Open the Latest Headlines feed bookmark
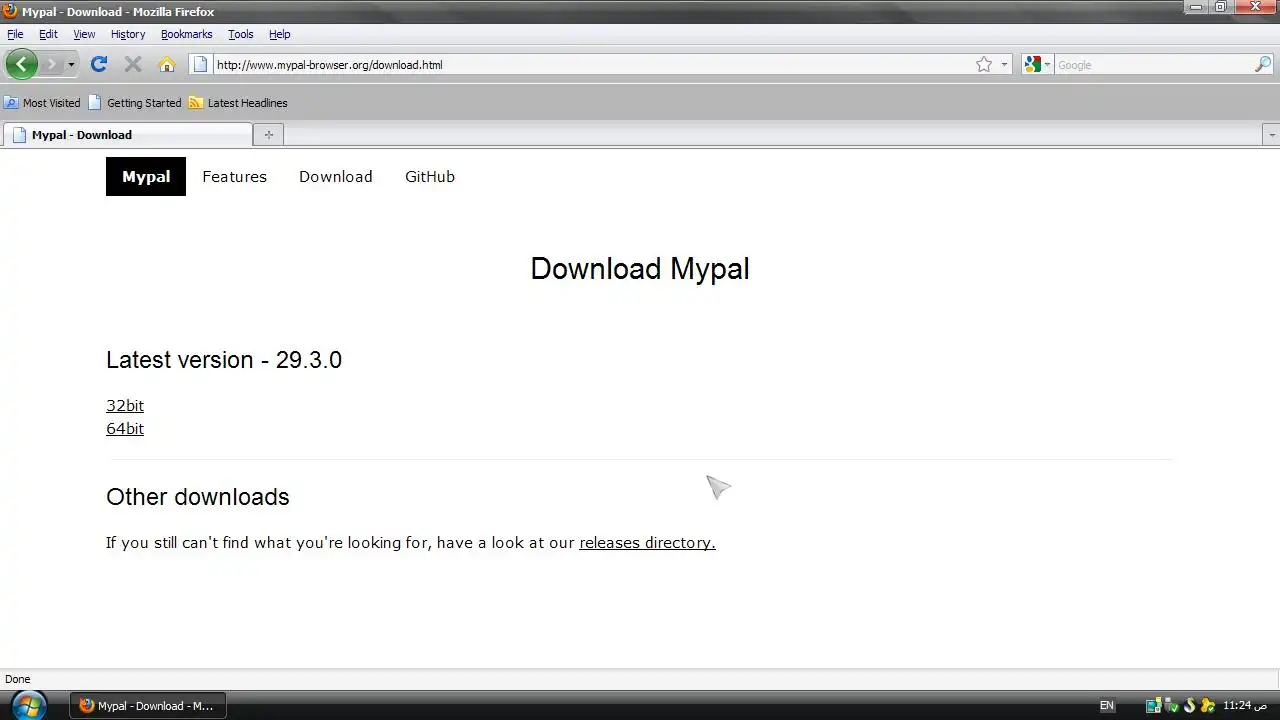 (x=238, y=103)
